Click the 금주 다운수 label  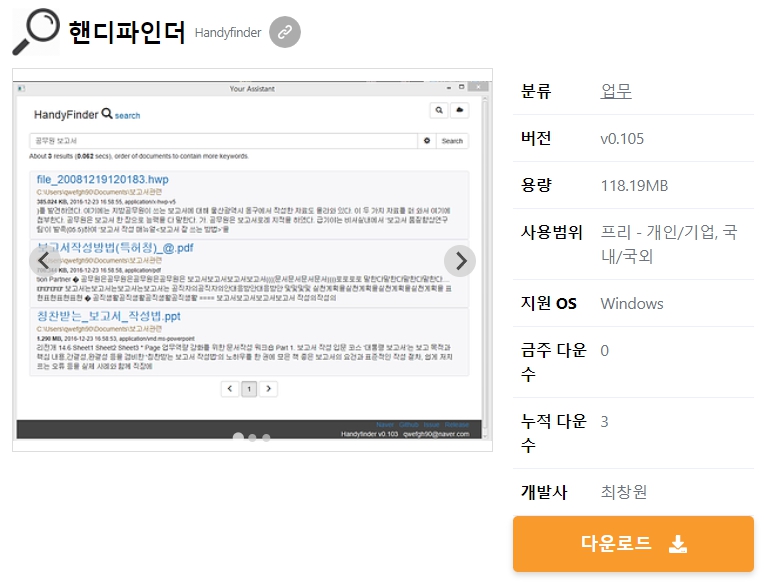[x=554, y=362]
